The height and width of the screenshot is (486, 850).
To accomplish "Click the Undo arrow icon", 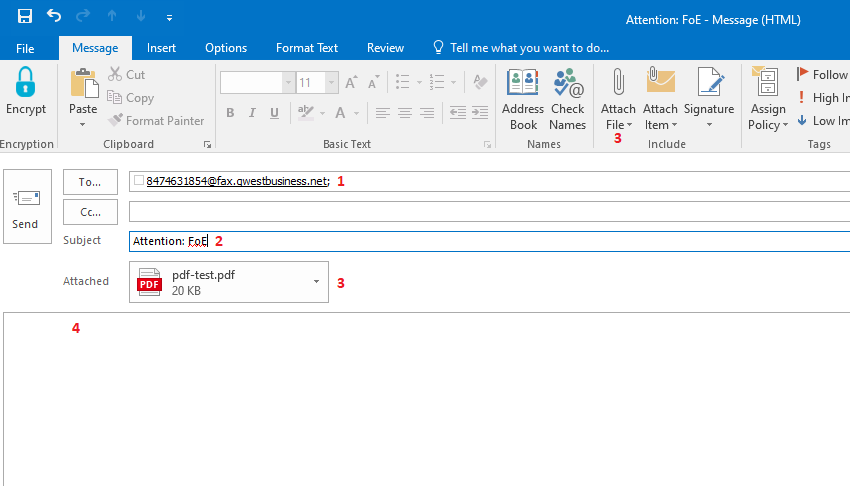I will (54, 17).
